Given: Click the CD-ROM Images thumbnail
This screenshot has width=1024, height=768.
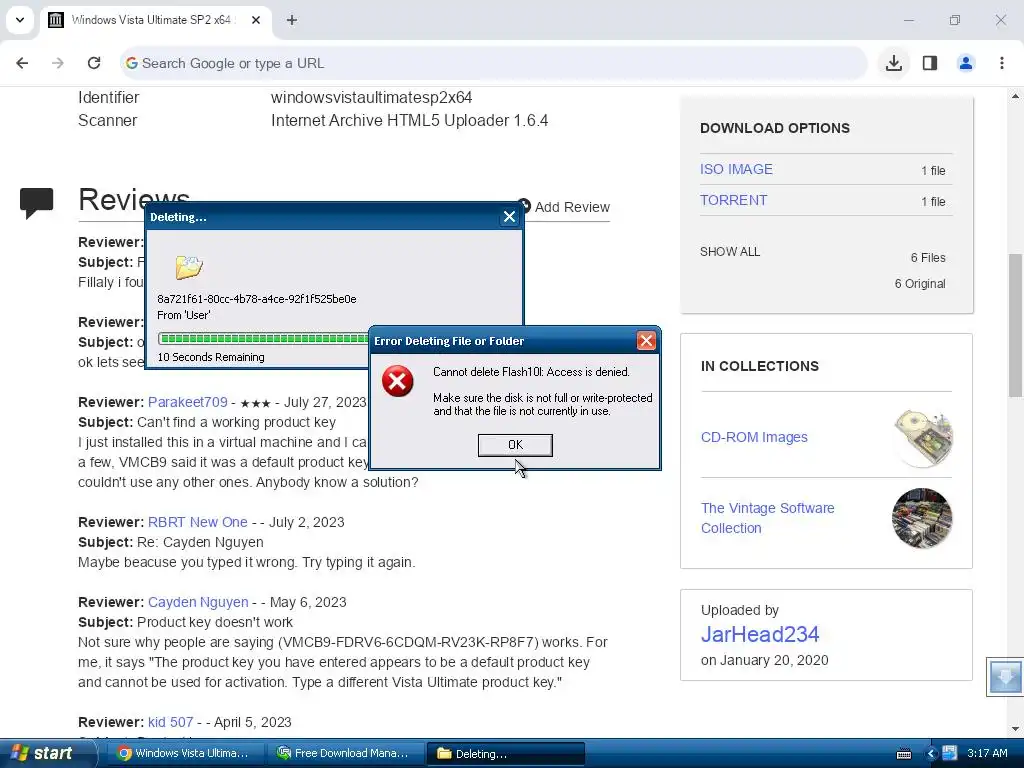Looking at the screenshot, I should point(922,438).
